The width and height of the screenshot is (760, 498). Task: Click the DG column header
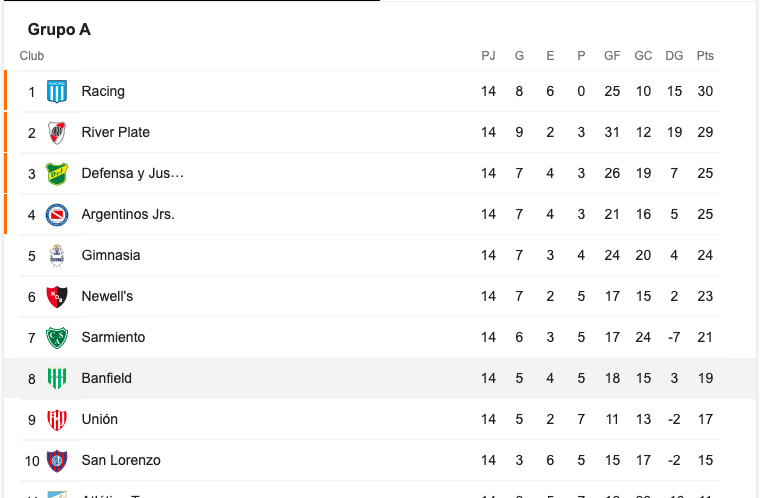point(674,56)
